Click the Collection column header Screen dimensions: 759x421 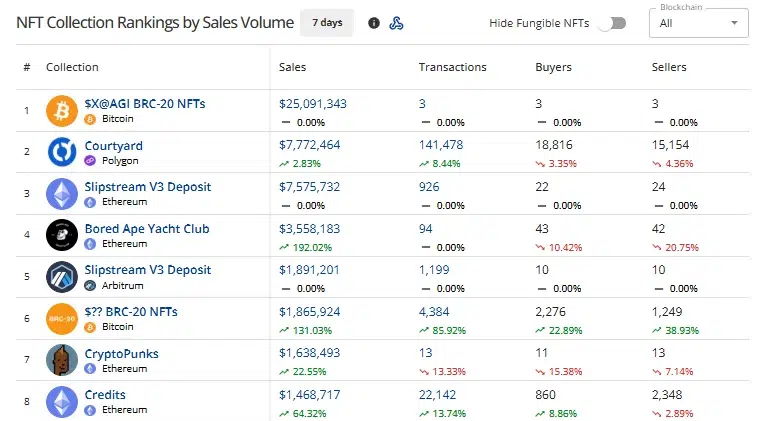(x=72, y=67)
